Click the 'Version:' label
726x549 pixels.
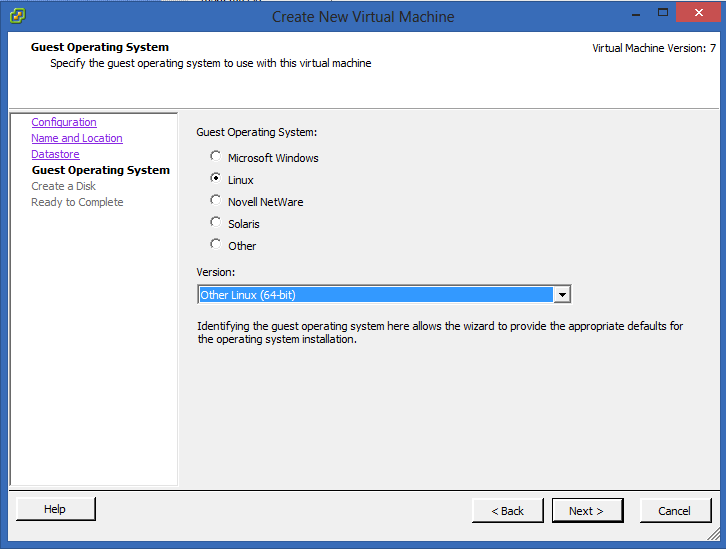[x=216, y=272]
